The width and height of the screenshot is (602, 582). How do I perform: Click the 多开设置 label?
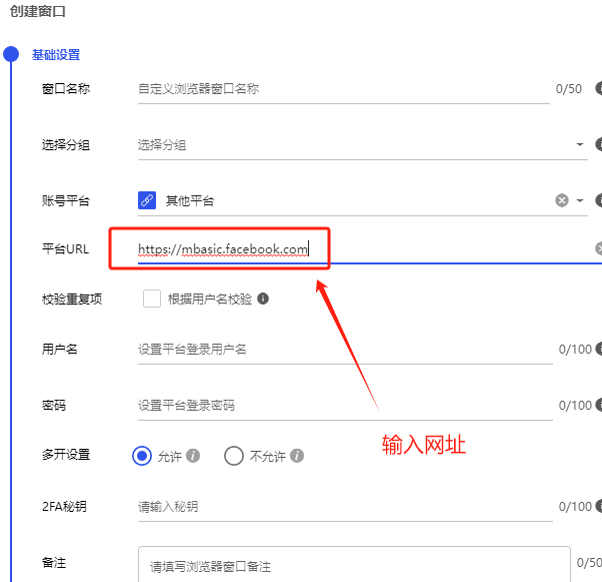(66, 455)
